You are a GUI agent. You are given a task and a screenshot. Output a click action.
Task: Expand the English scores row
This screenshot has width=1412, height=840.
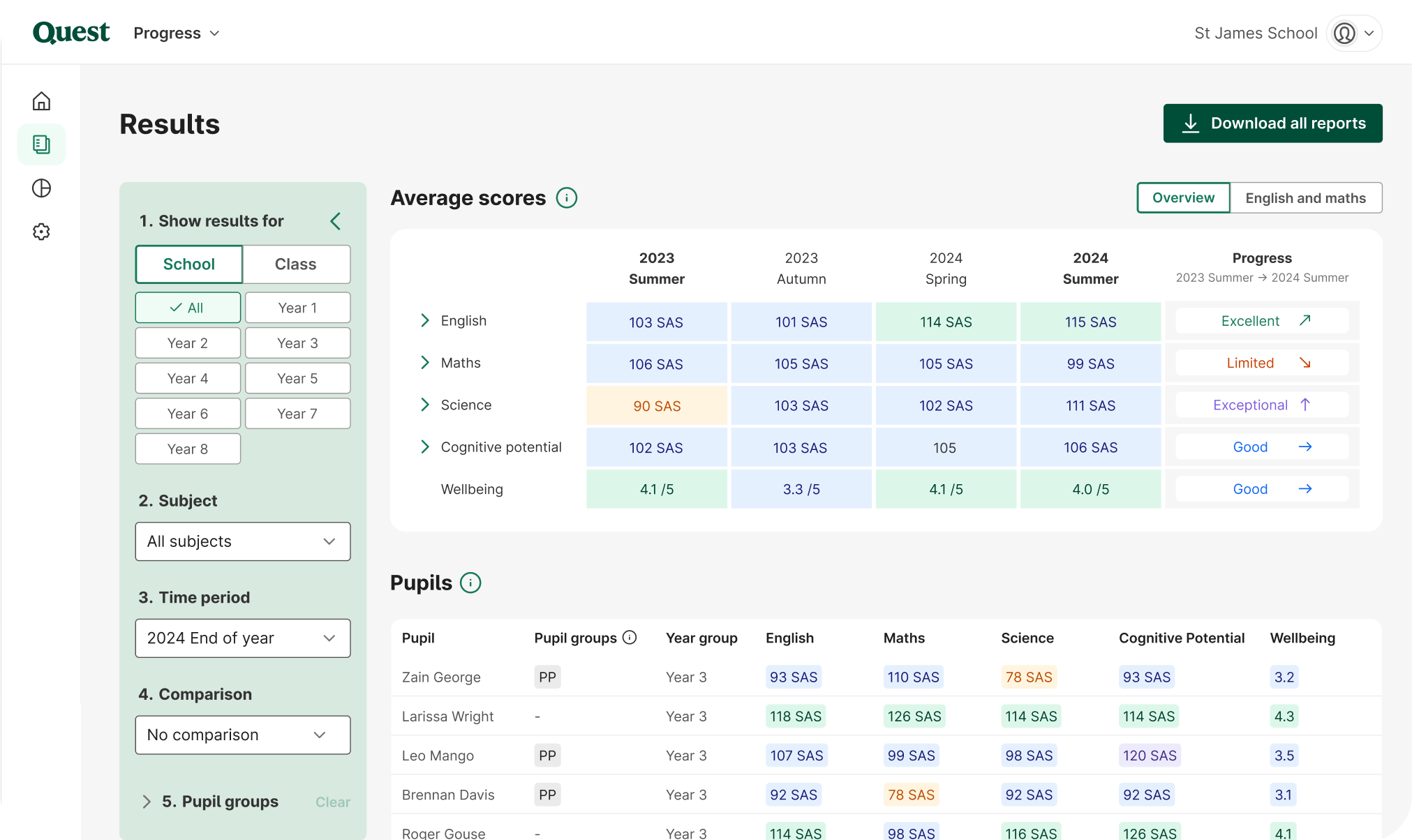(x=424, y=321)
